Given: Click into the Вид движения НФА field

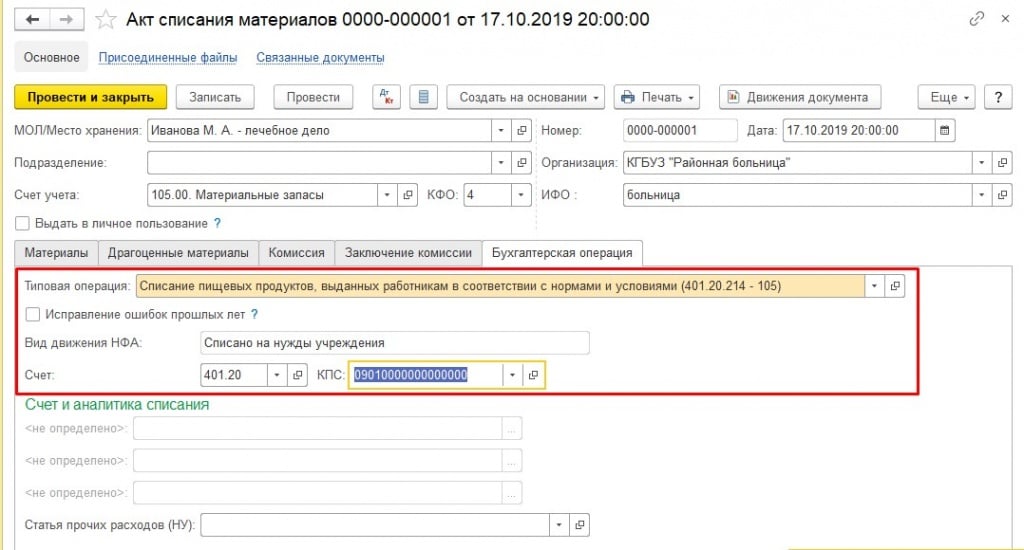Looking at the screenshot, I should click(394, 343).
